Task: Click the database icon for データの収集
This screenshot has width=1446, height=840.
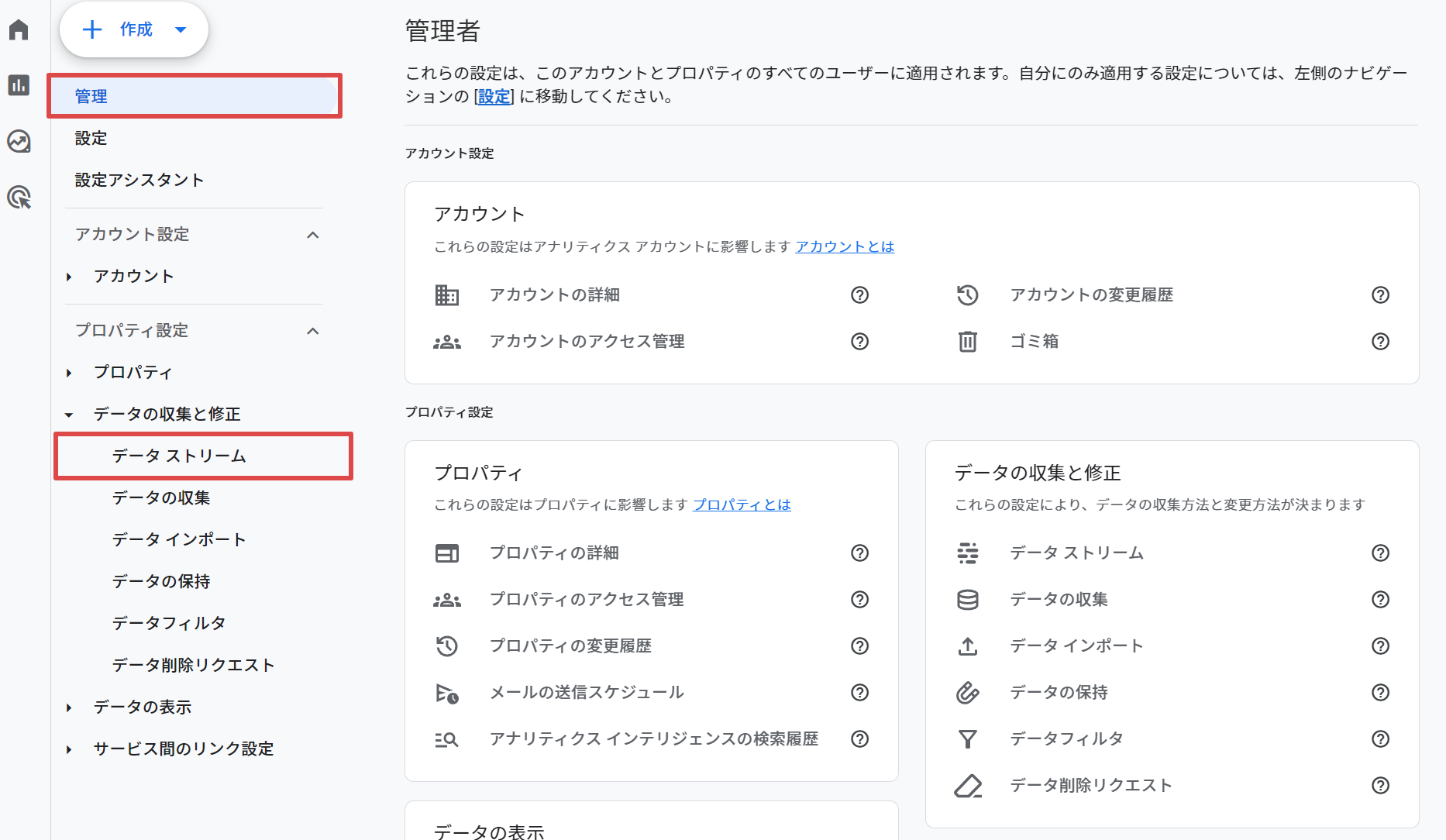Action: 968,599
